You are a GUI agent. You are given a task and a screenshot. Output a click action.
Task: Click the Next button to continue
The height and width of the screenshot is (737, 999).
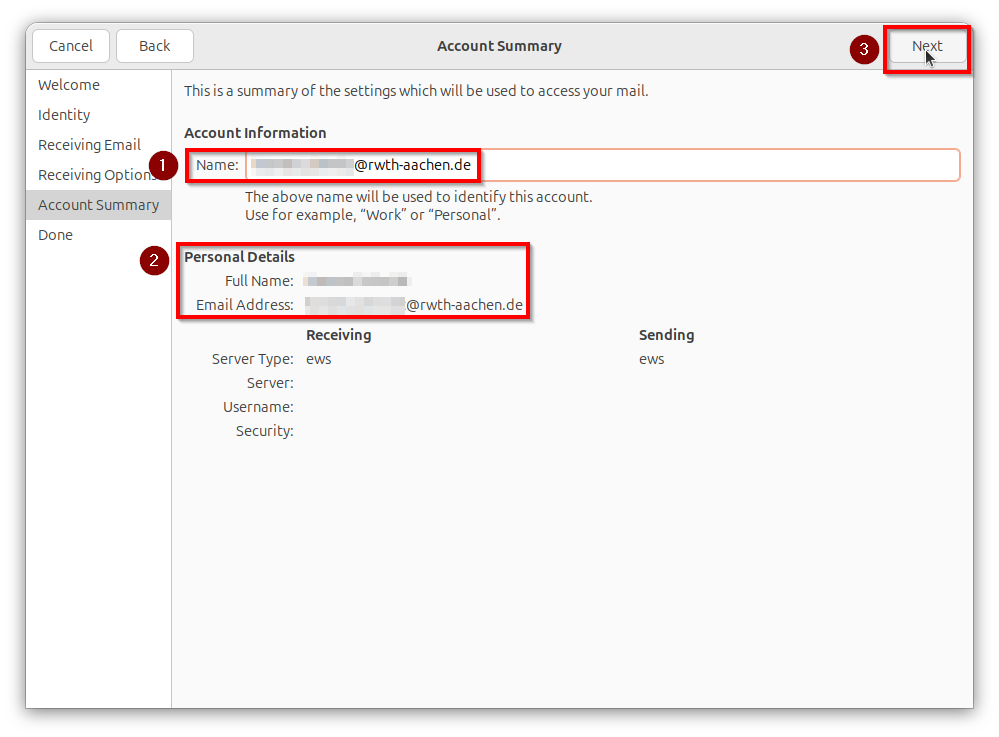[x=926, y=46]
